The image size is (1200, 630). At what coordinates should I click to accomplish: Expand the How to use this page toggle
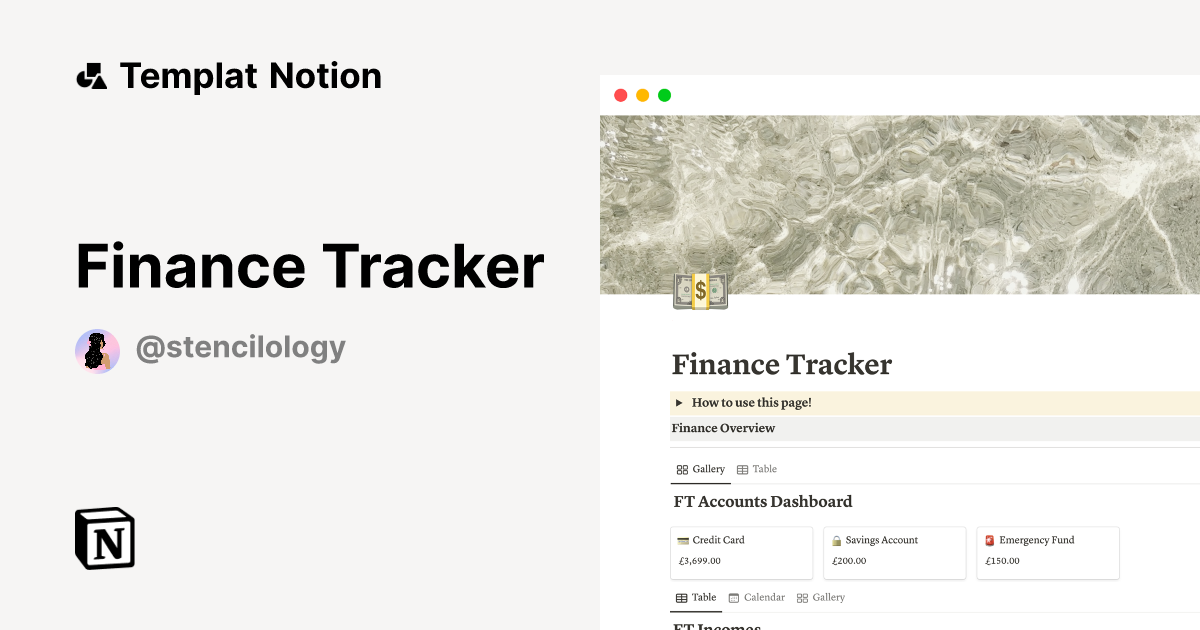680,402
